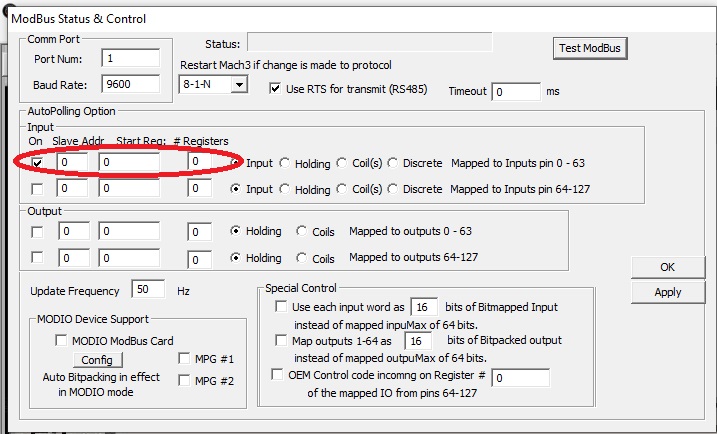Image resolution: width=717 pixels, height=434 pixels.
Task: Select Discrete radio for Inputs pin 64-127
Action: click(x=392, y=188)
